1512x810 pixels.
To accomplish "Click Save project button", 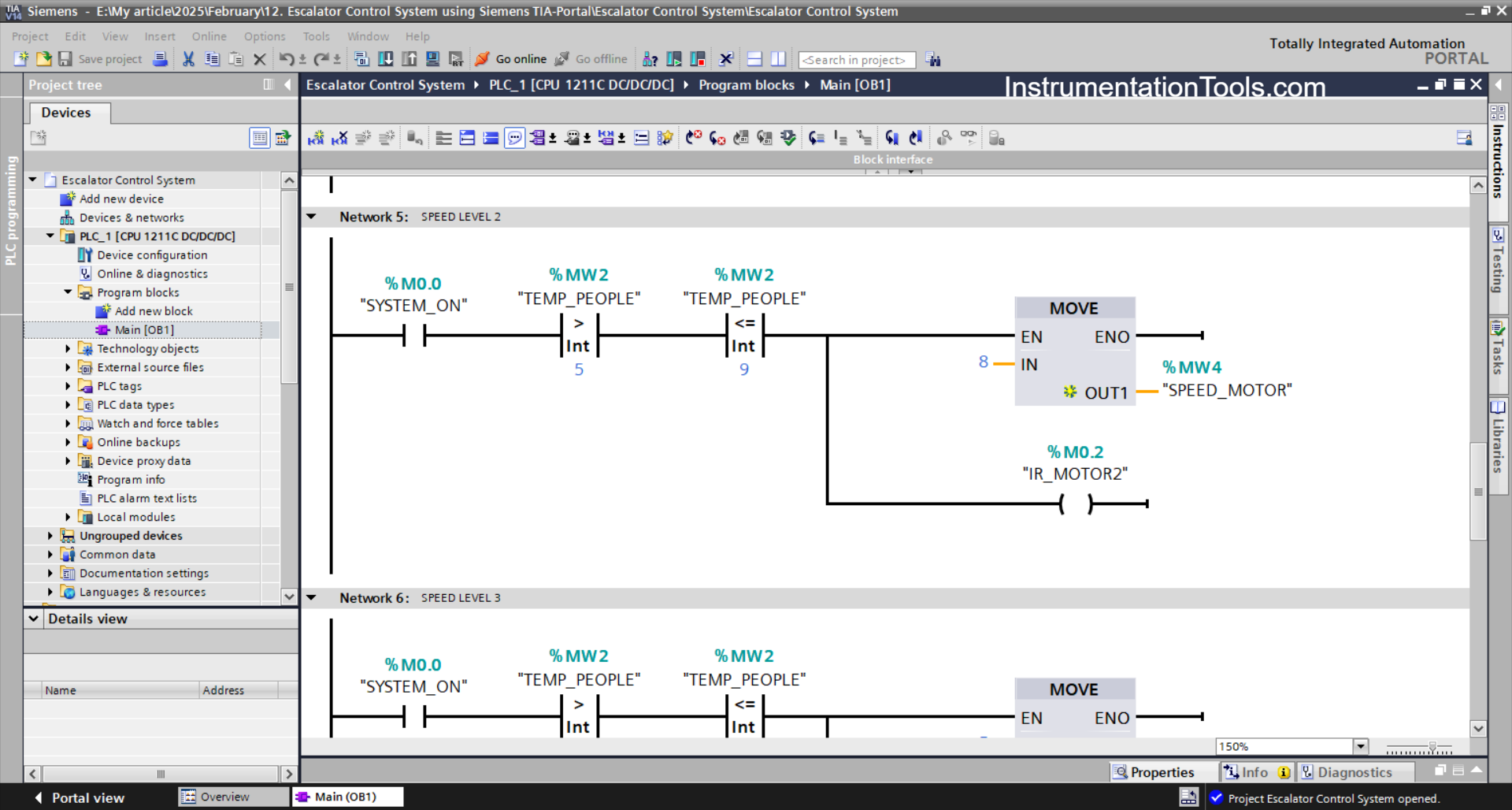I will [x=100, y=59].
